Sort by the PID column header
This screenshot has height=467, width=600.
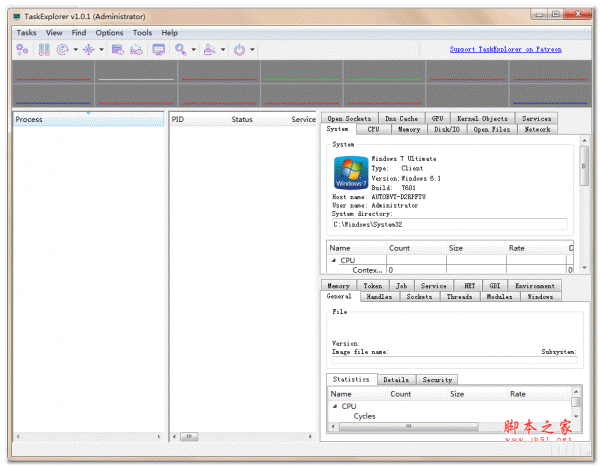click(199, 119)
